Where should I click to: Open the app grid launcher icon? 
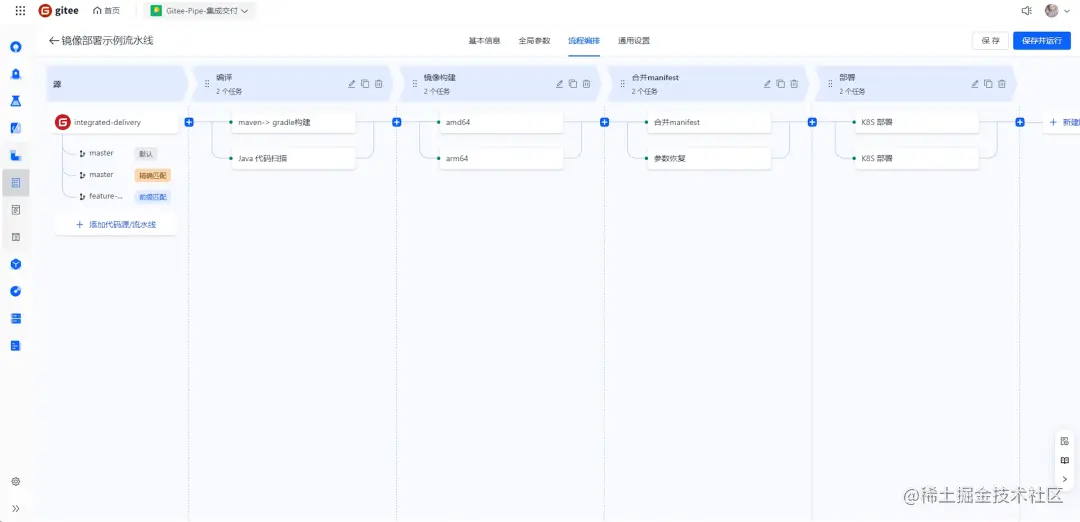pyautogui.click(x=20, y=10)
